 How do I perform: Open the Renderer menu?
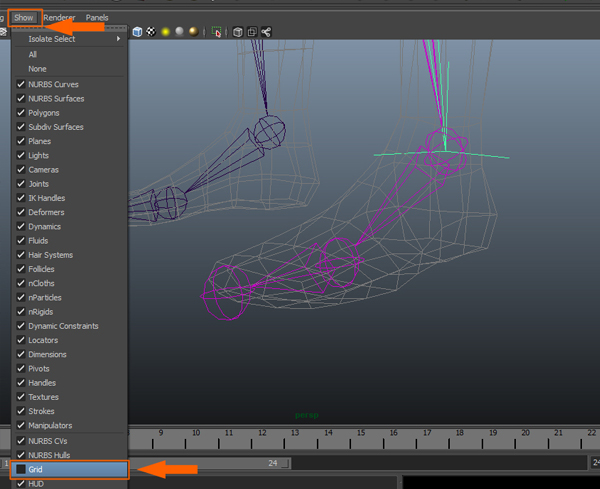click(59, 18)
